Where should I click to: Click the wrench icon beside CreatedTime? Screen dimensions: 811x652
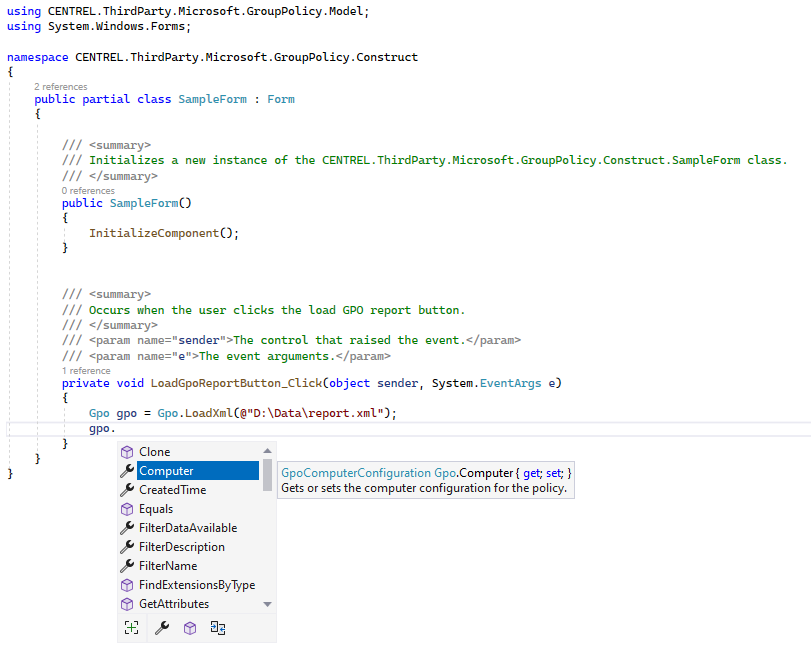(x=127, y=490)
